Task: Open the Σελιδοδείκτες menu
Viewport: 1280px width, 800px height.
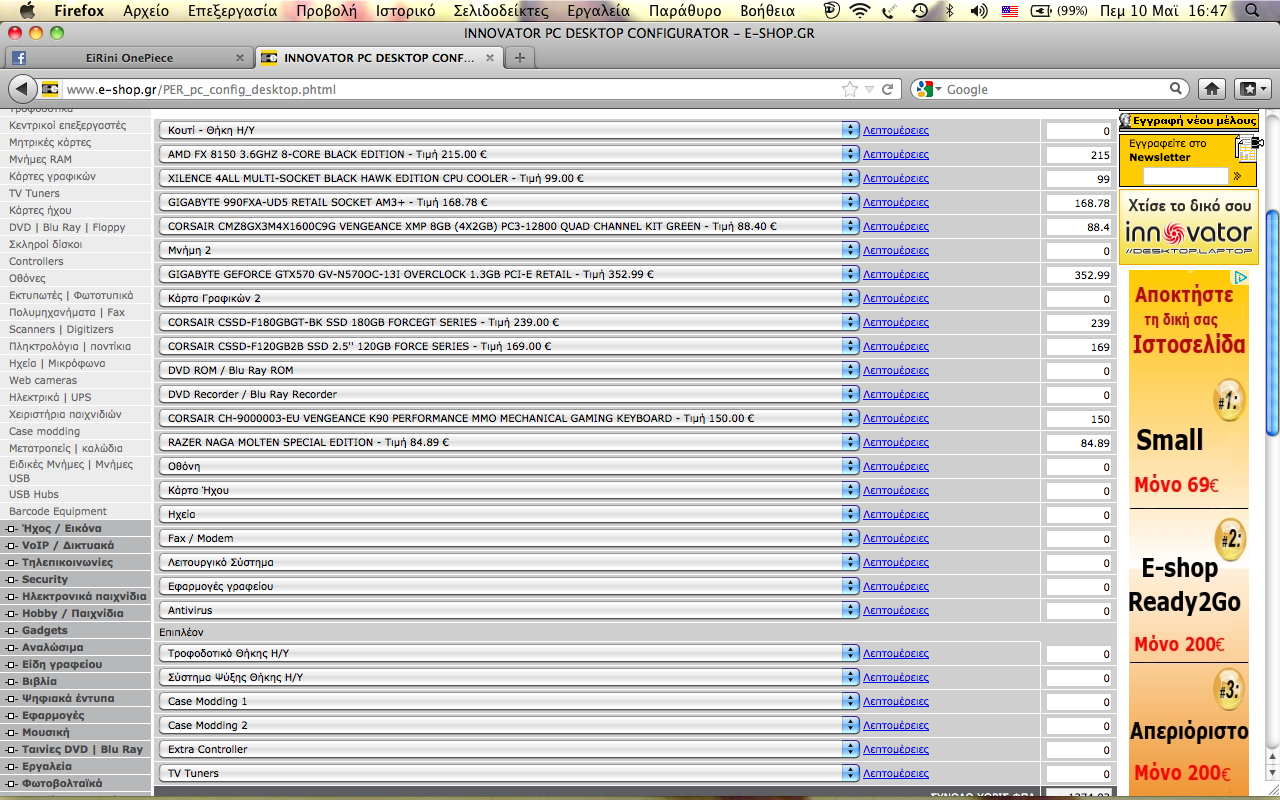Action: 500,11
